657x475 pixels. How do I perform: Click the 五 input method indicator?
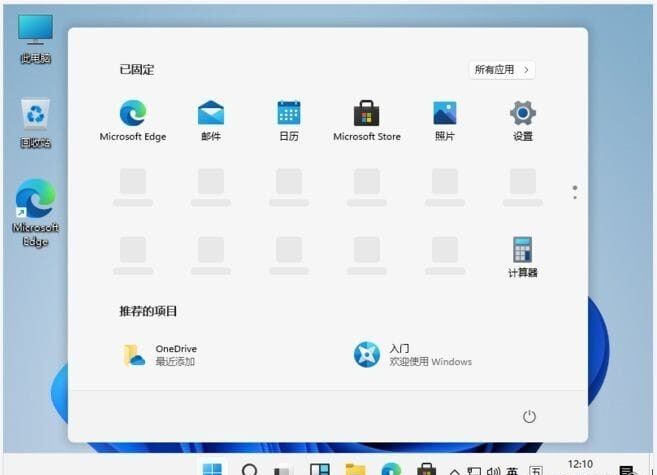[x=536, y=470]
